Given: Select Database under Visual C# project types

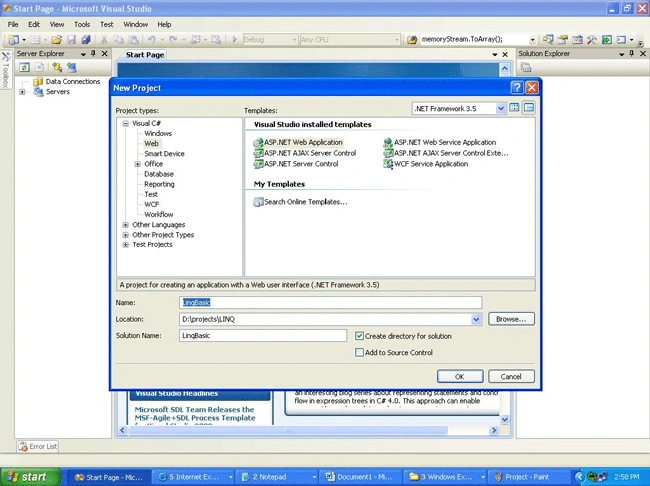Looking at the screenshot, I should [x=159, y=174].
